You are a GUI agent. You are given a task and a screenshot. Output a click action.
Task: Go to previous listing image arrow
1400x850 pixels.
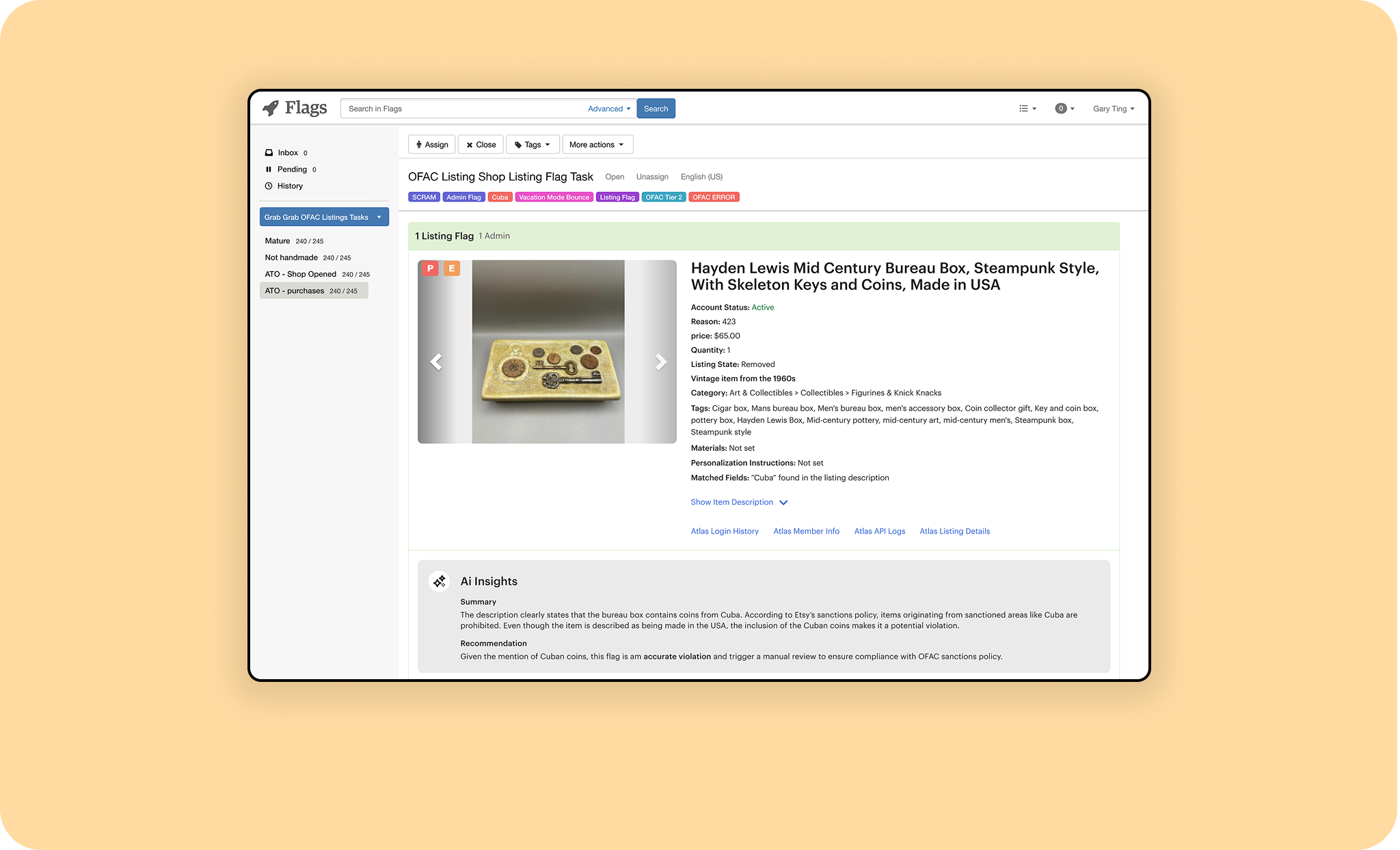click(x=436, y=361)
